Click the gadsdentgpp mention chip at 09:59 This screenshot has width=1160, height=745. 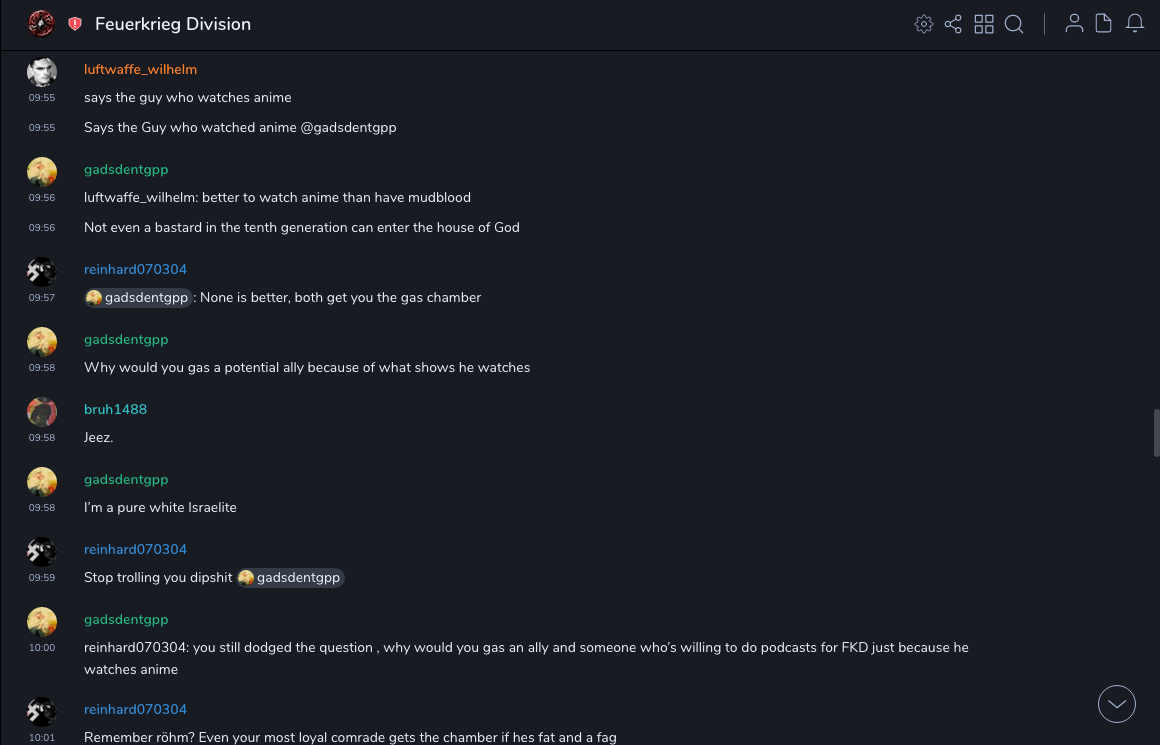pos(290,577)
